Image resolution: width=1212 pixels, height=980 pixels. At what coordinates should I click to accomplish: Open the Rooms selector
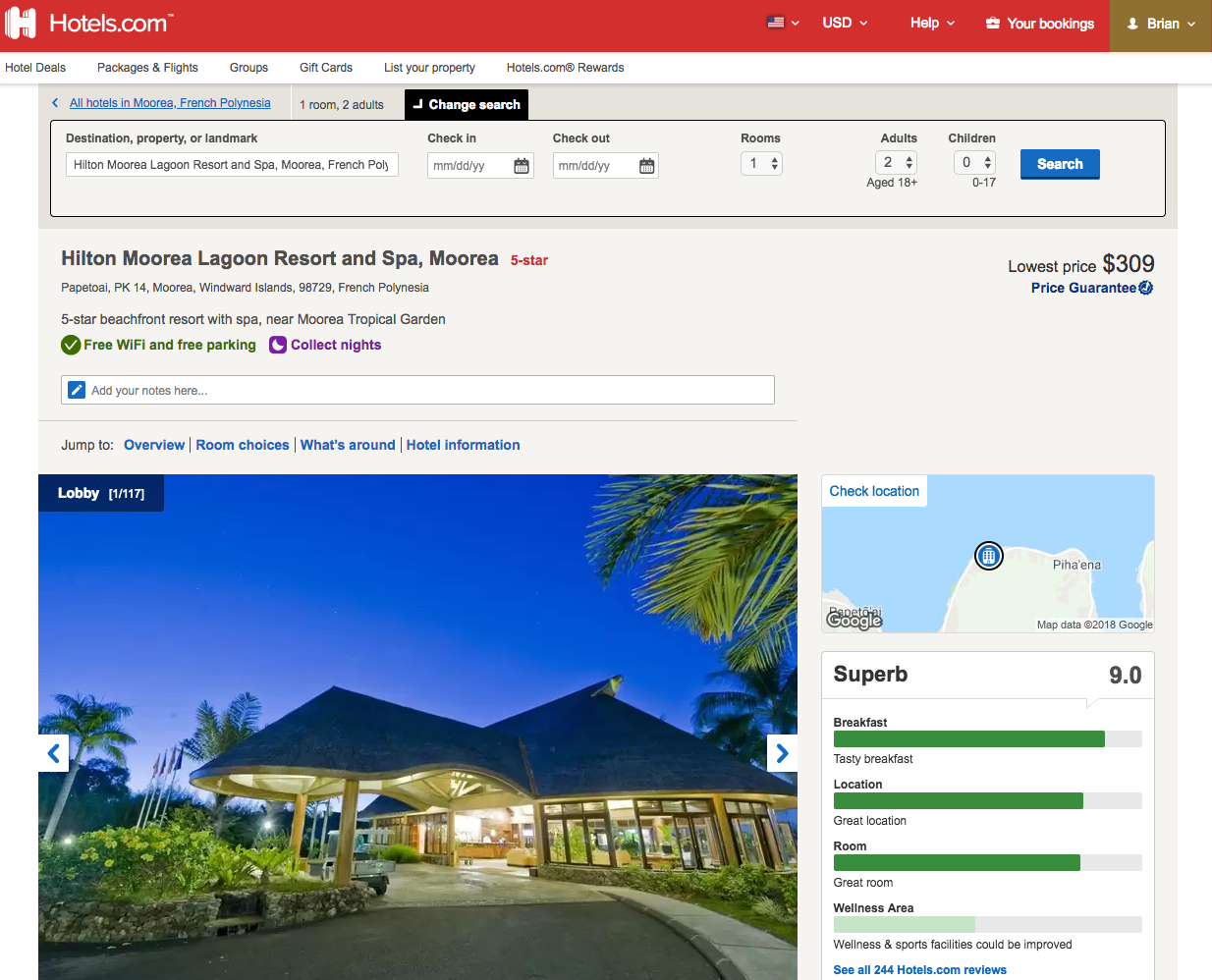[x=761, y=163]
